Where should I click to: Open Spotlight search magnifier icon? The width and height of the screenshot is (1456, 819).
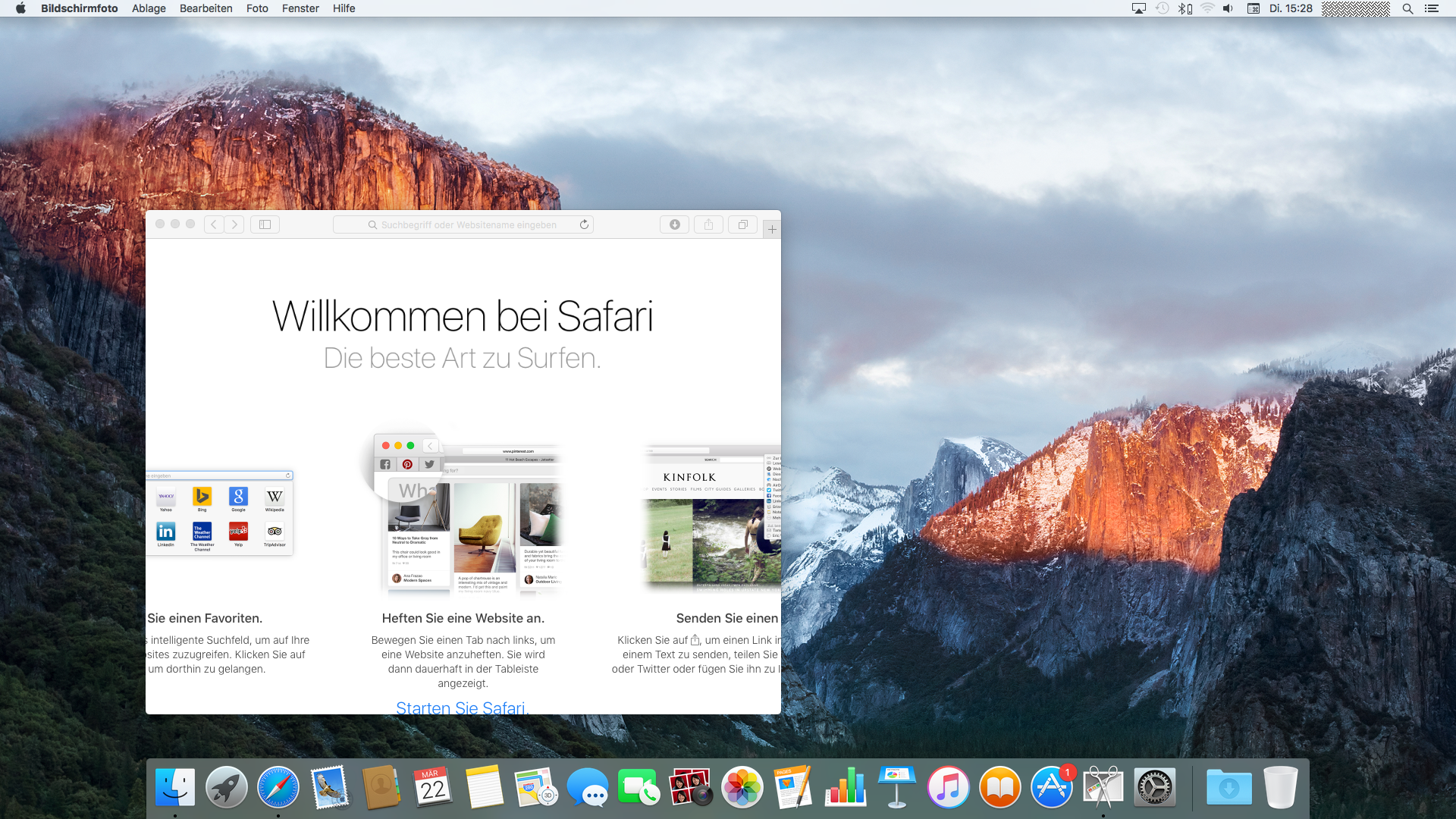(1407, 8)
